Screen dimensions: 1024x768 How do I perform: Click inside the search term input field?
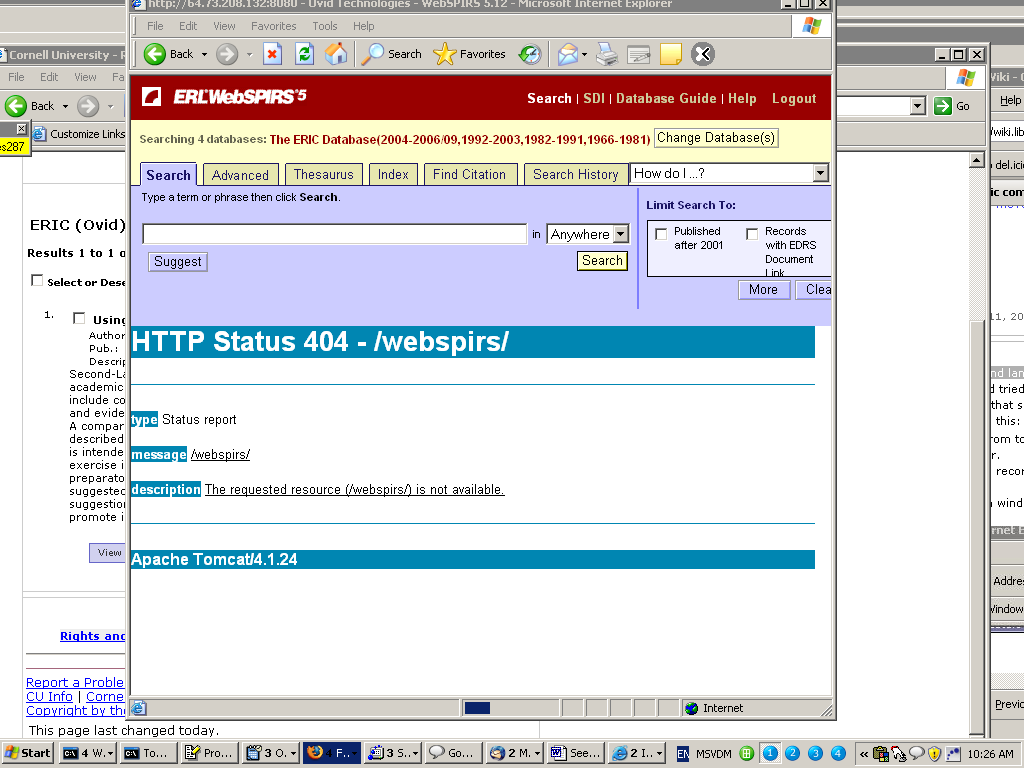click(334, 234)
